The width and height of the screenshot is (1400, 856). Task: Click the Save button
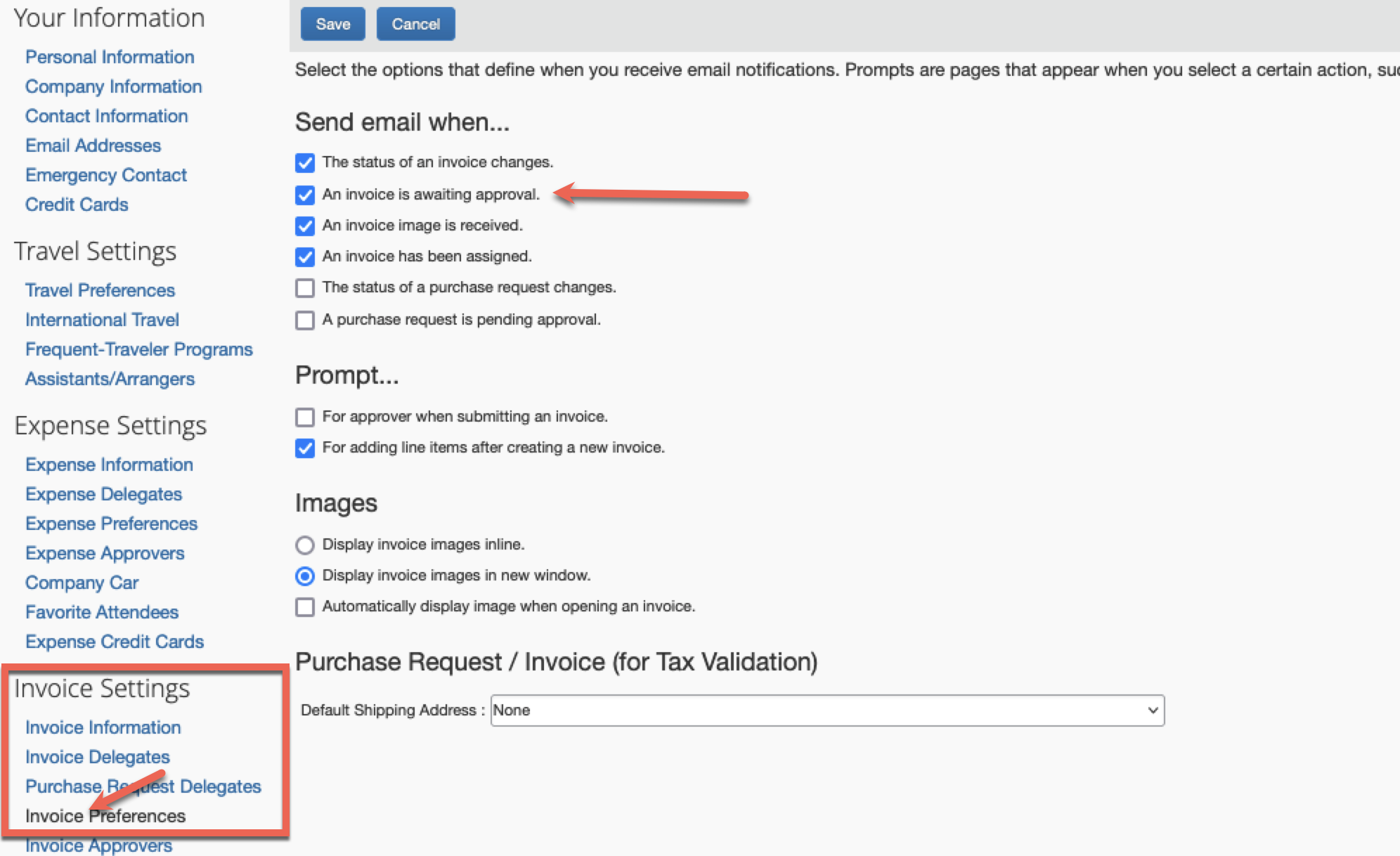tap(332, 23)
